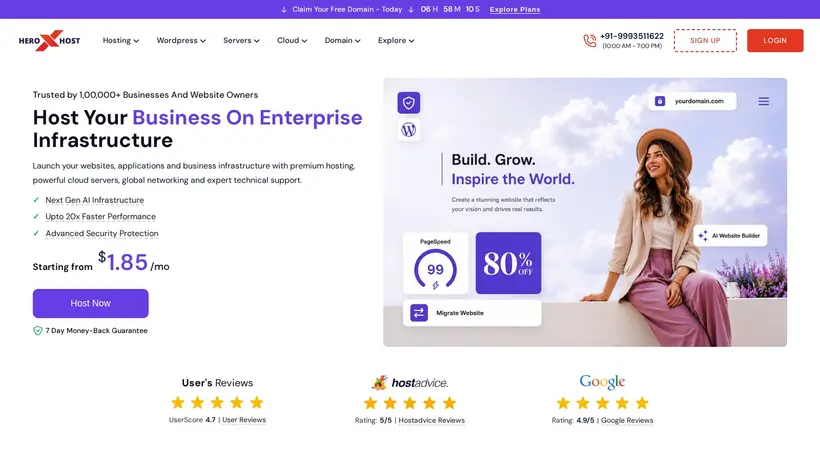This screenshot has height=461, width=820.
Task: Open the Explore dropdown
Action: click(396, 40)
